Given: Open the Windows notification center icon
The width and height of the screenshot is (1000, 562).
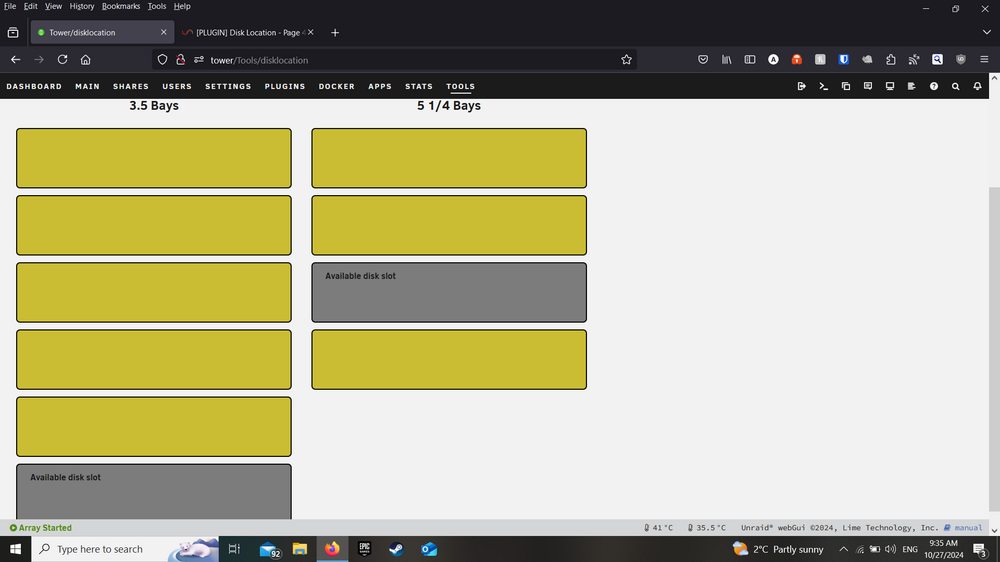Looking at the screenshot, I should (980, 549).
